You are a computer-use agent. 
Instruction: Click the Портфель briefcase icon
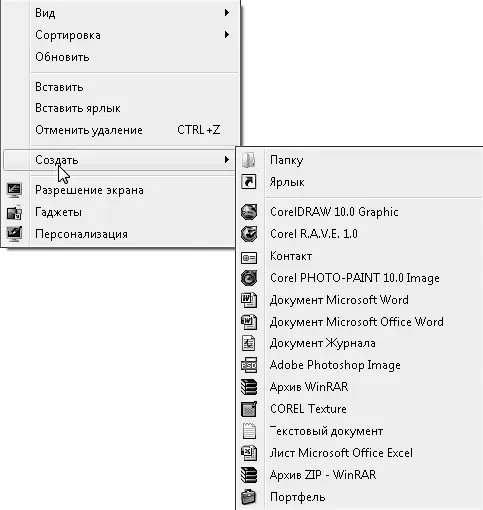[249, 497]
